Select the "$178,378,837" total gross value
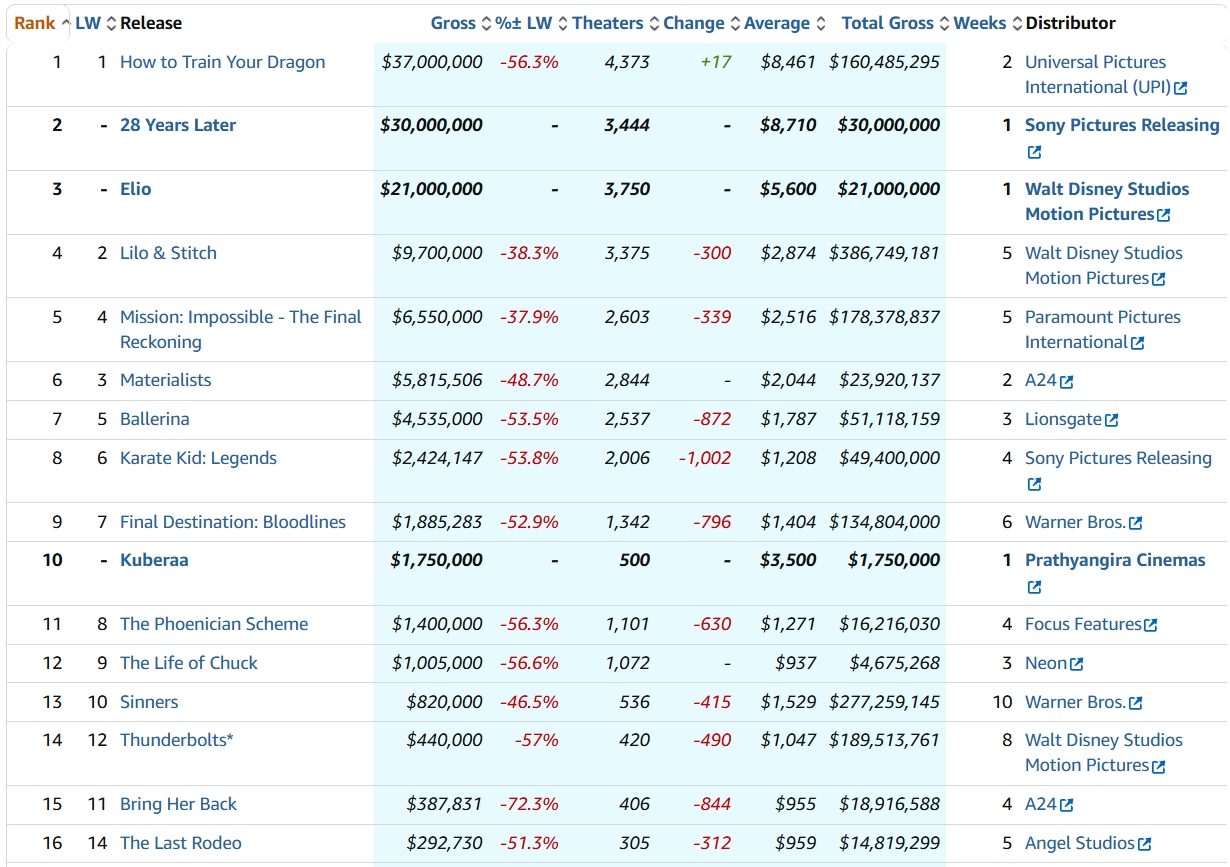Viewport: 1230px width, 867px height. click(884, 317)
